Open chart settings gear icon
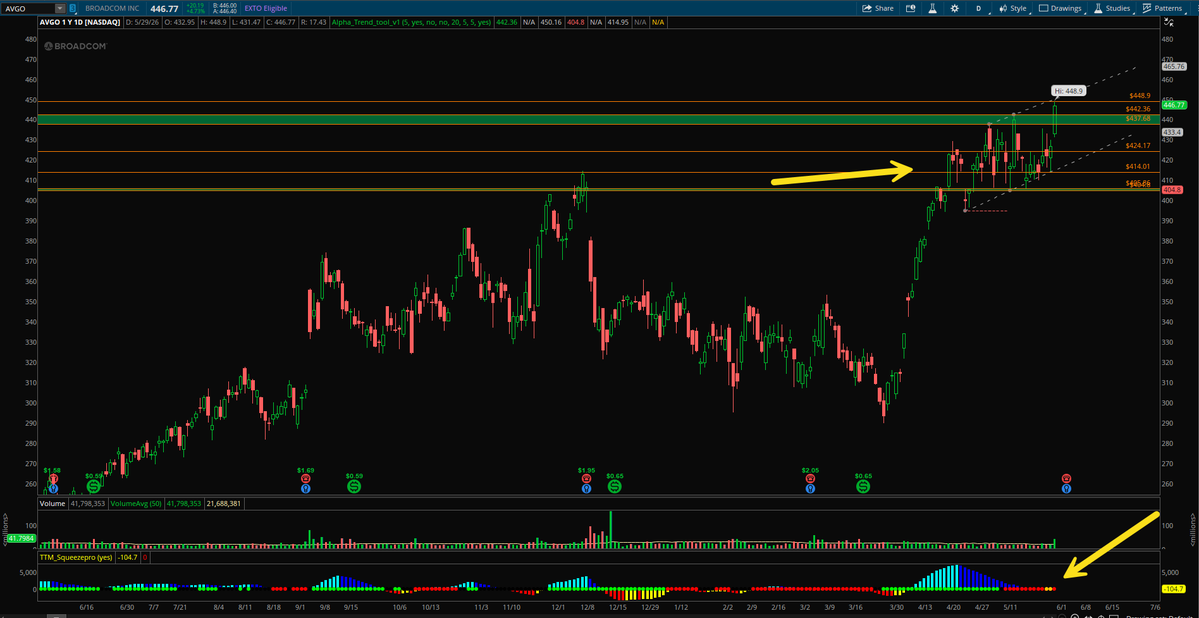 [x=954, y=8]
